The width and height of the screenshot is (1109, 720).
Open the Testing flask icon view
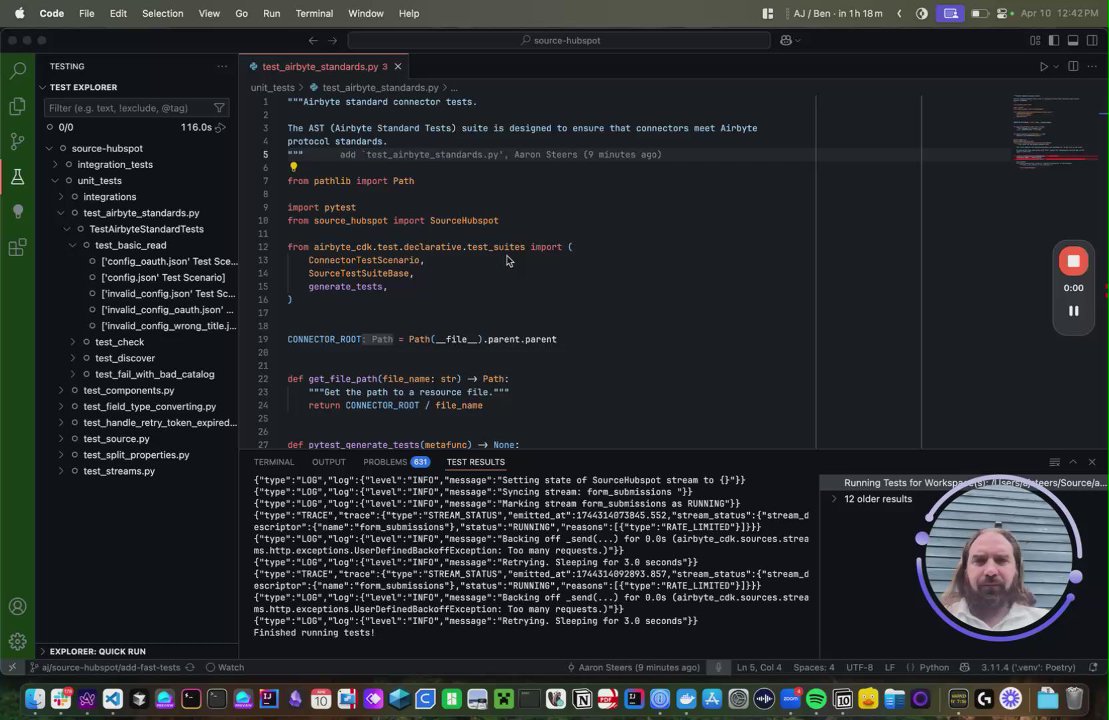click(17, 177)
